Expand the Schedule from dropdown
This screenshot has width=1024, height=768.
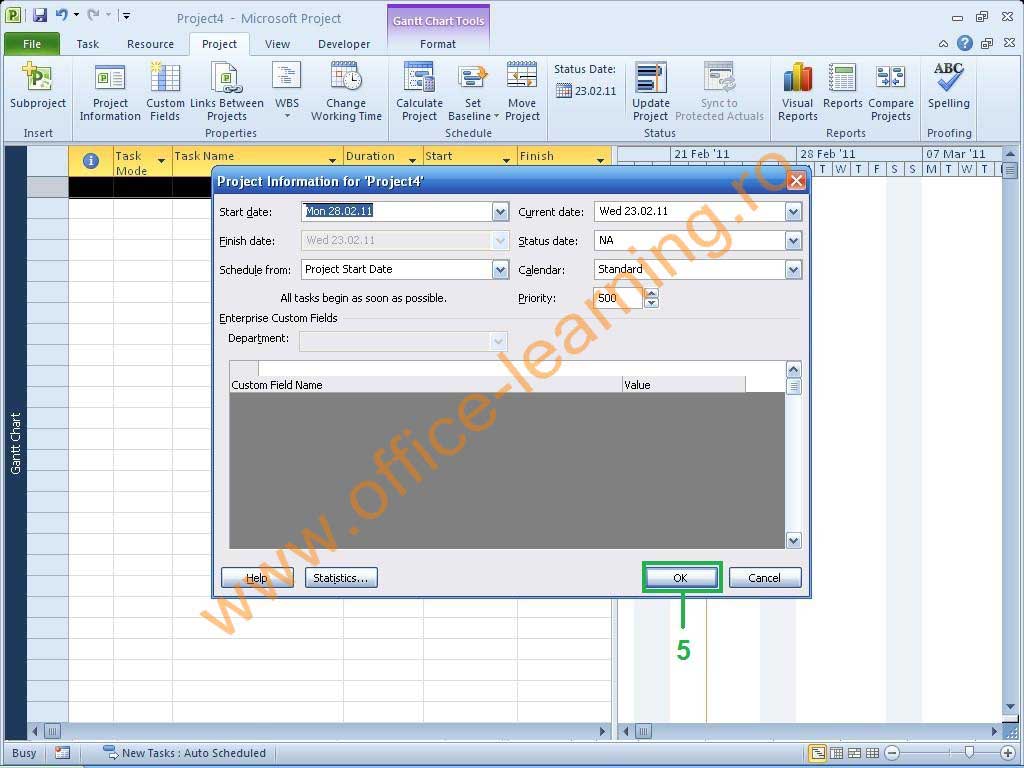(500, 270)
